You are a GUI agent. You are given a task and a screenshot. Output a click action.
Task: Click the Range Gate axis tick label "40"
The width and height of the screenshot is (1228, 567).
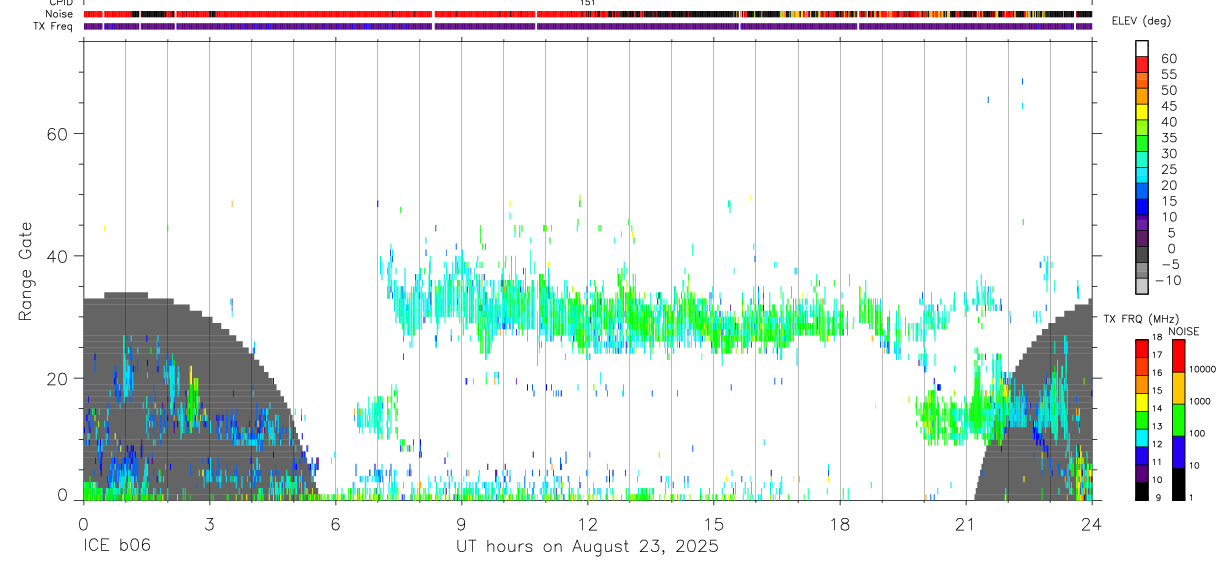tap(57, 256)
